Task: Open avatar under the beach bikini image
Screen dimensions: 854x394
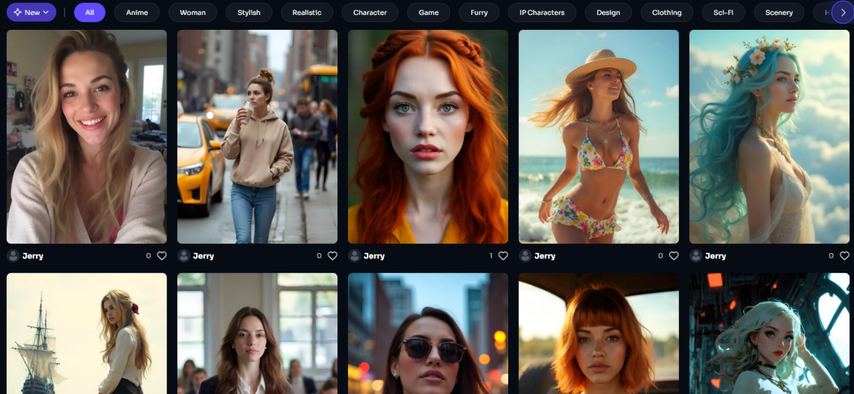Action: click(525, 256)
